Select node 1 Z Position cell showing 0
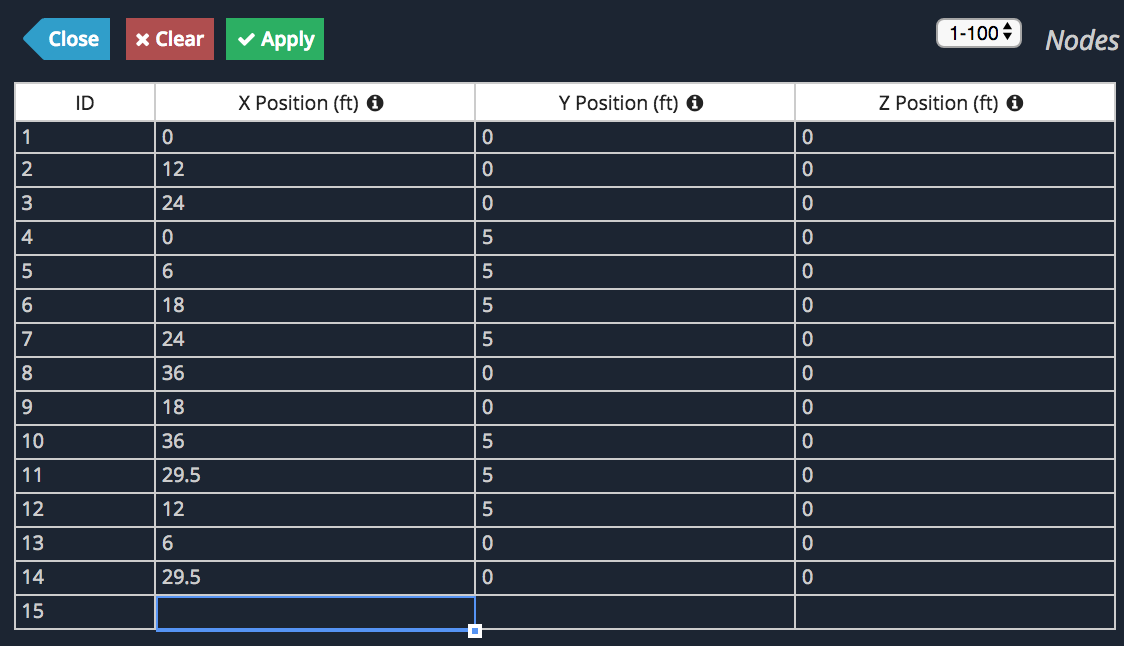Viewport: 1124px width, 646px height. coord(955,137)
